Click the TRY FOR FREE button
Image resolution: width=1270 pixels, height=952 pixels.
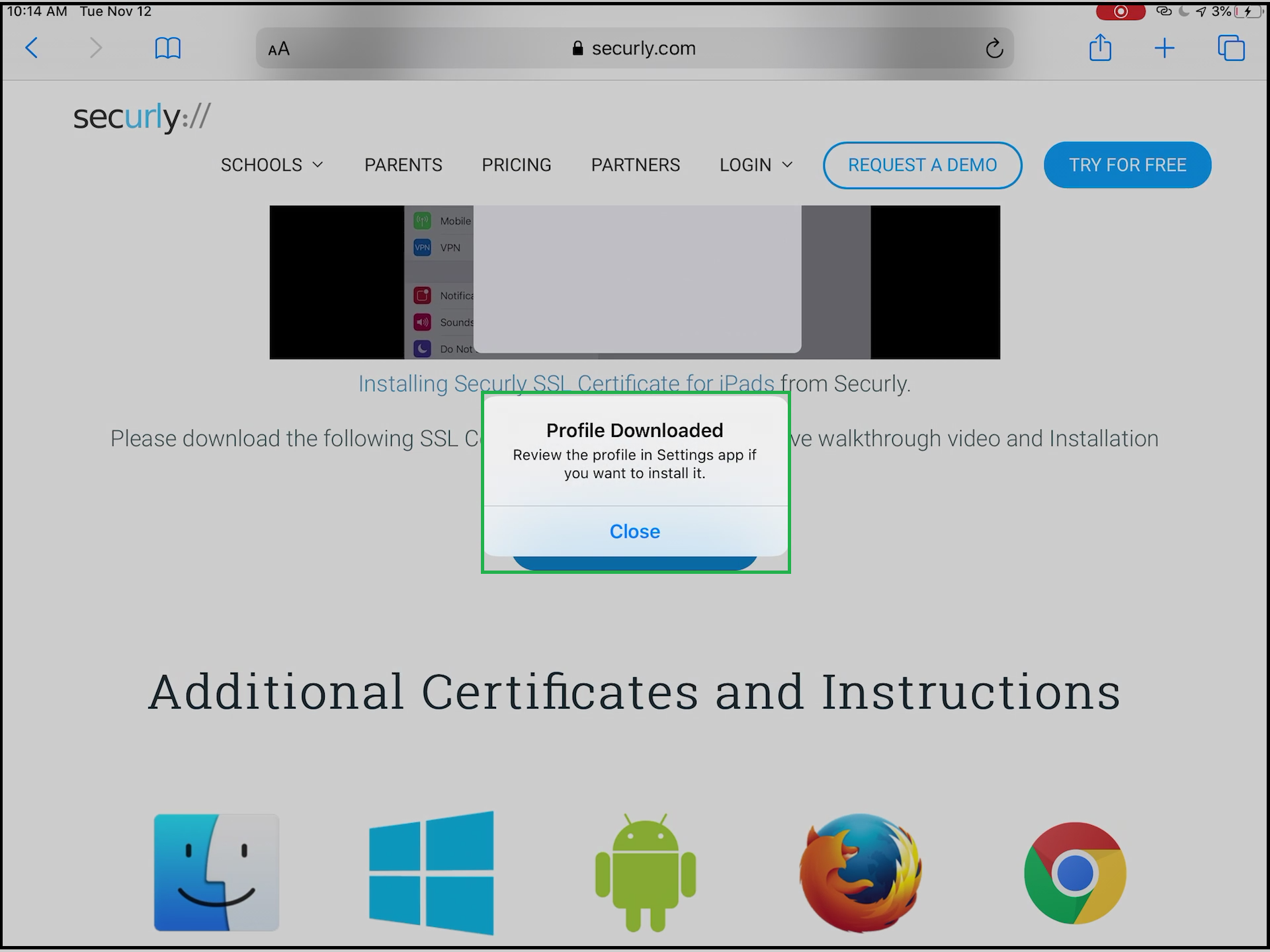click(x=1128, y=165)
